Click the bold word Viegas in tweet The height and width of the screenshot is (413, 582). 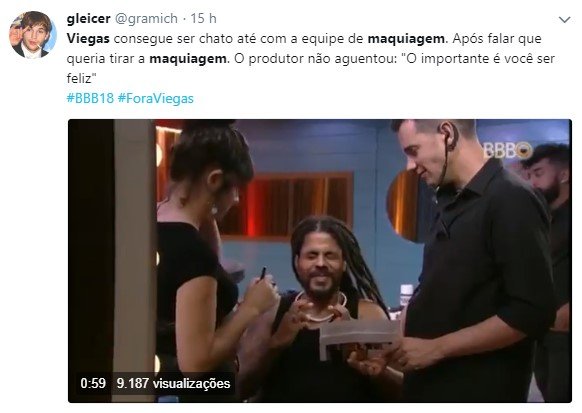click(88, 39)
